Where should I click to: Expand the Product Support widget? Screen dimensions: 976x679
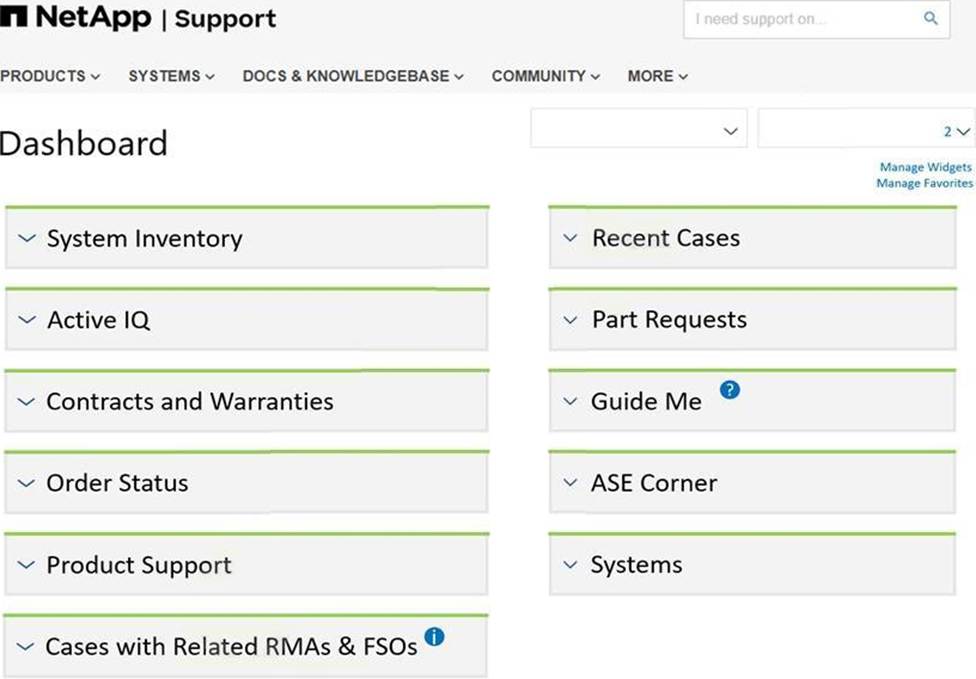click(x=27, y=565)
